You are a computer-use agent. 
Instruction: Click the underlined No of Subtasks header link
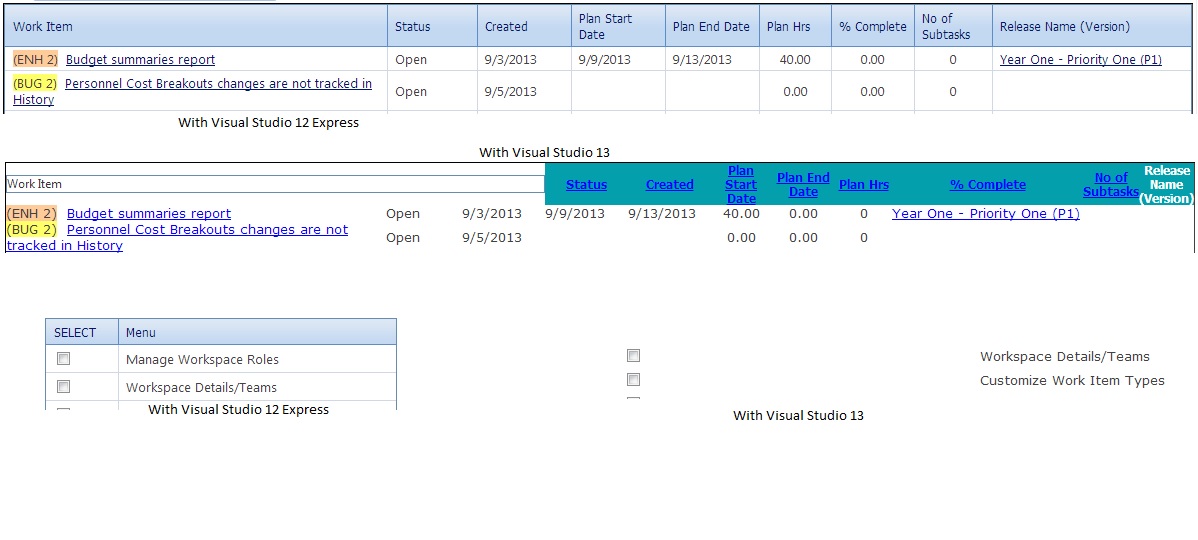(1111, 185)
